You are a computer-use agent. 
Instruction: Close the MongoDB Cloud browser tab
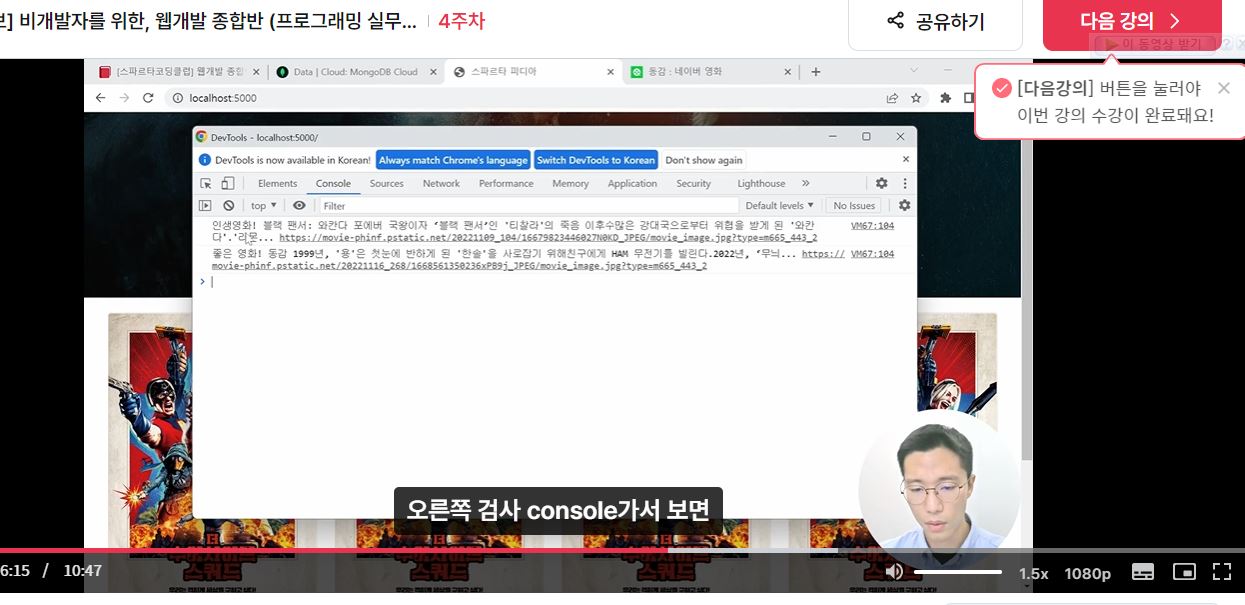(433, 72)
